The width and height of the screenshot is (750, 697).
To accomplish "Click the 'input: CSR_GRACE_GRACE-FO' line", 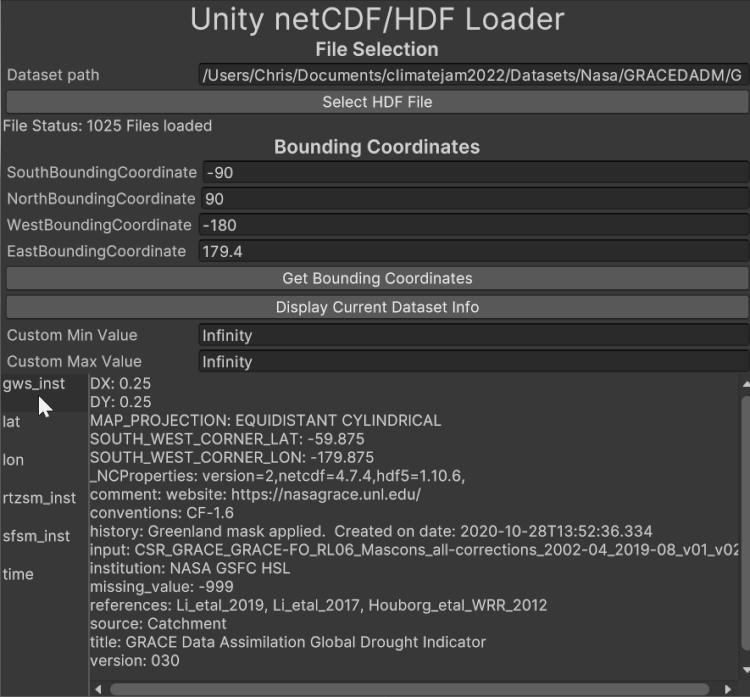I will [x=415, y=550].
